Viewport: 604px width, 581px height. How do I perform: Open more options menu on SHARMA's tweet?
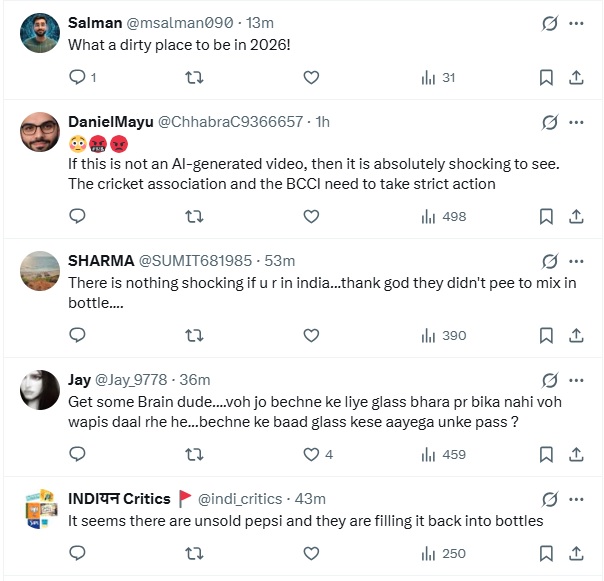tap(576, 261)
